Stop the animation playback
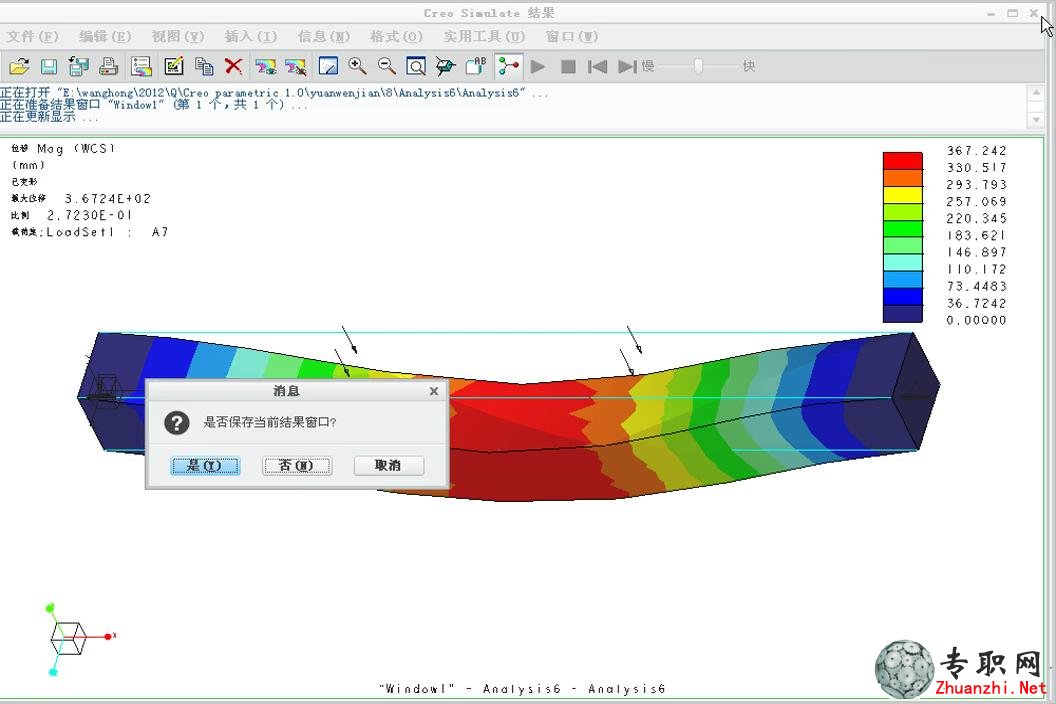Screen dimensions: 1056x704 [x=568, y=66]
